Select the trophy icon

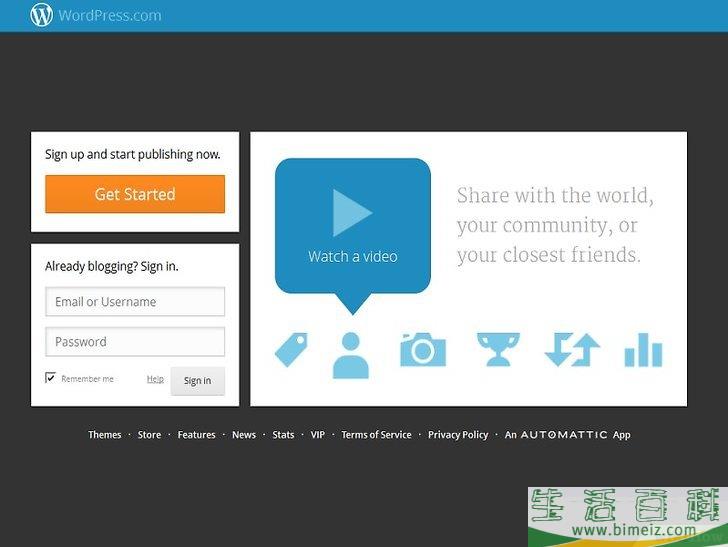498,350
